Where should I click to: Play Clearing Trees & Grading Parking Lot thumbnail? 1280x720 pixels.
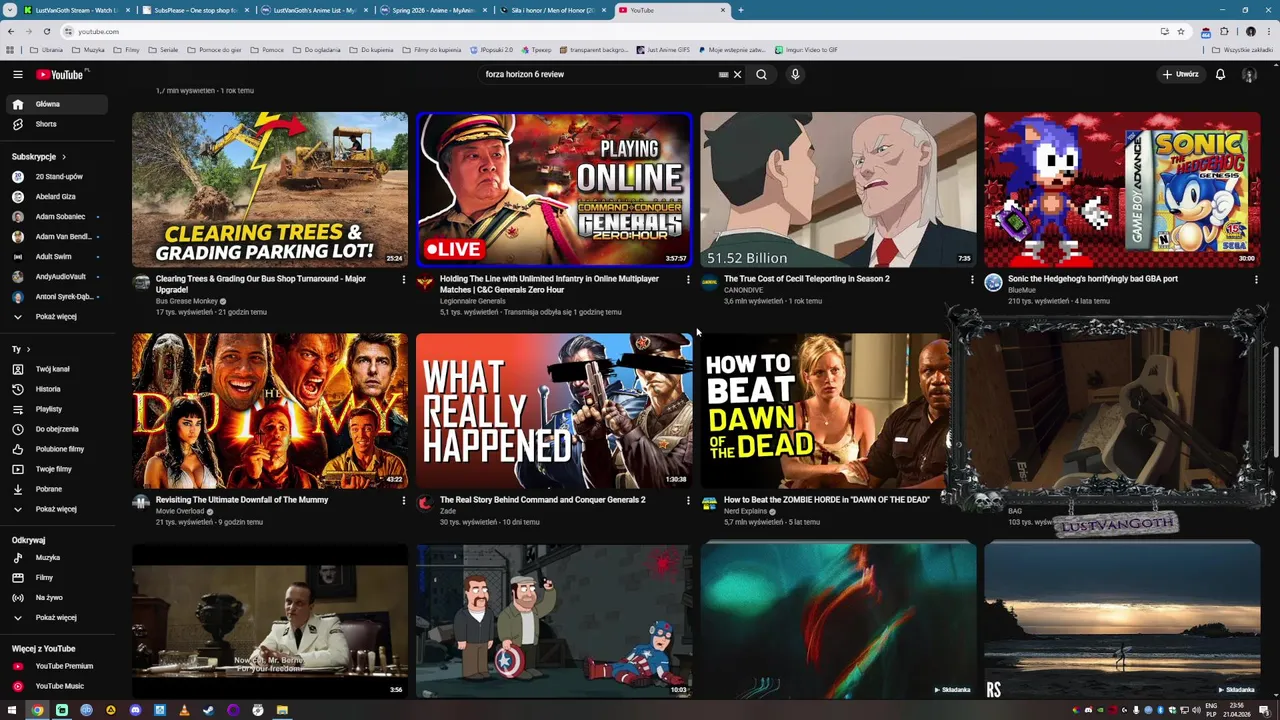point(270,190)
